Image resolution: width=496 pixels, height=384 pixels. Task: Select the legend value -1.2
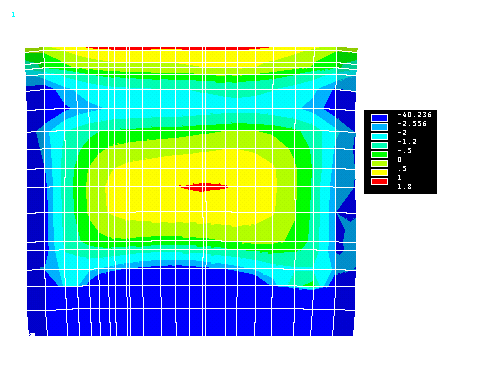407,142
